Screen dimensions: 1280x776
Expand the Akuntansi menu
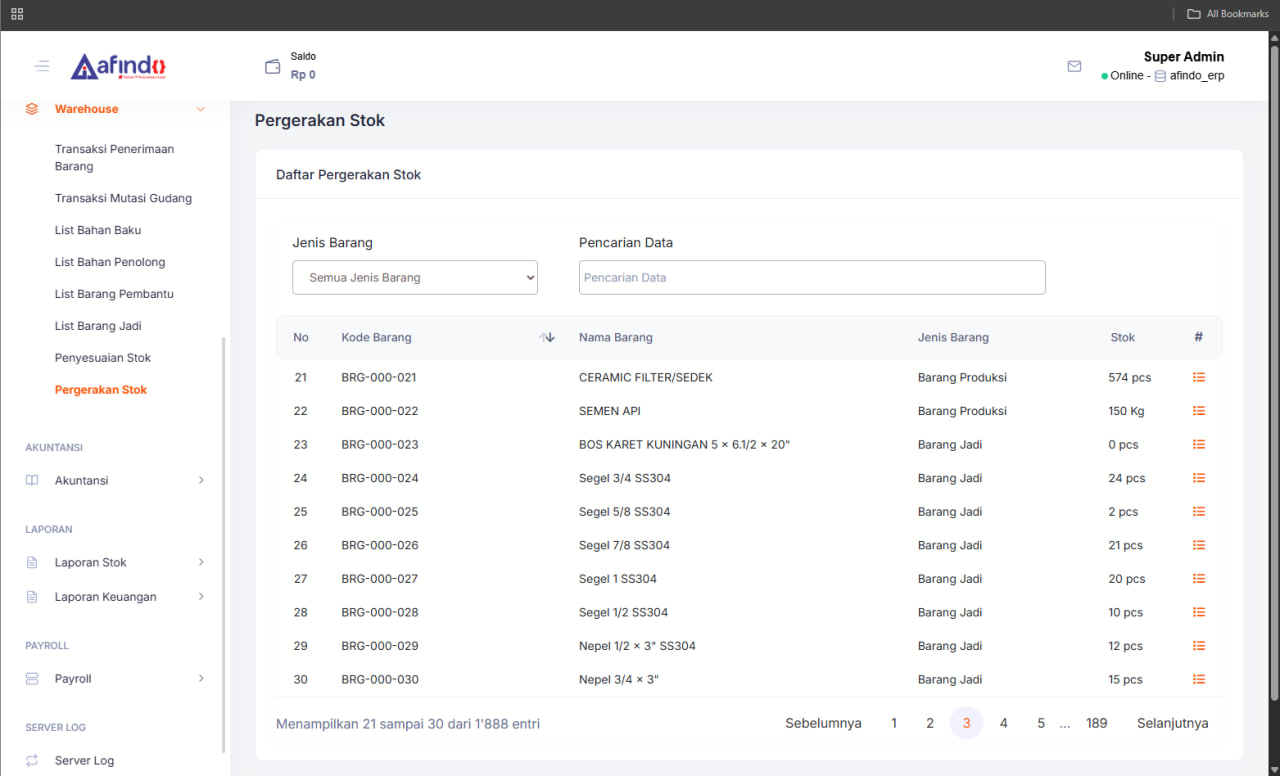(x=115, y=480)
